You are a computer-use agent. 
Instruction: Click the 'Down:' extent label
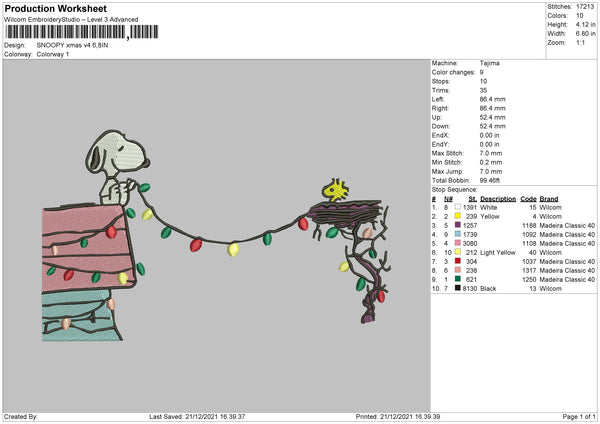coord(441,126)
